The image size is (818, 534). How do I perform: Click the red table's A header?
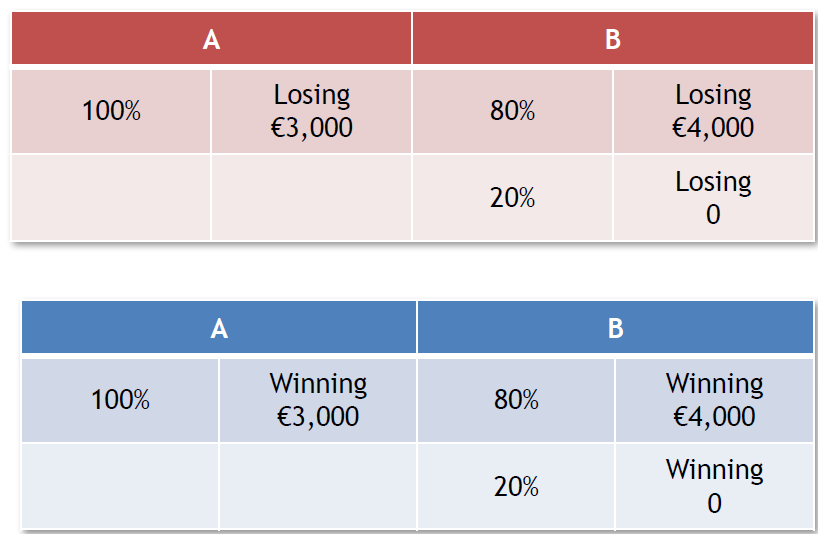coord(211,39)
